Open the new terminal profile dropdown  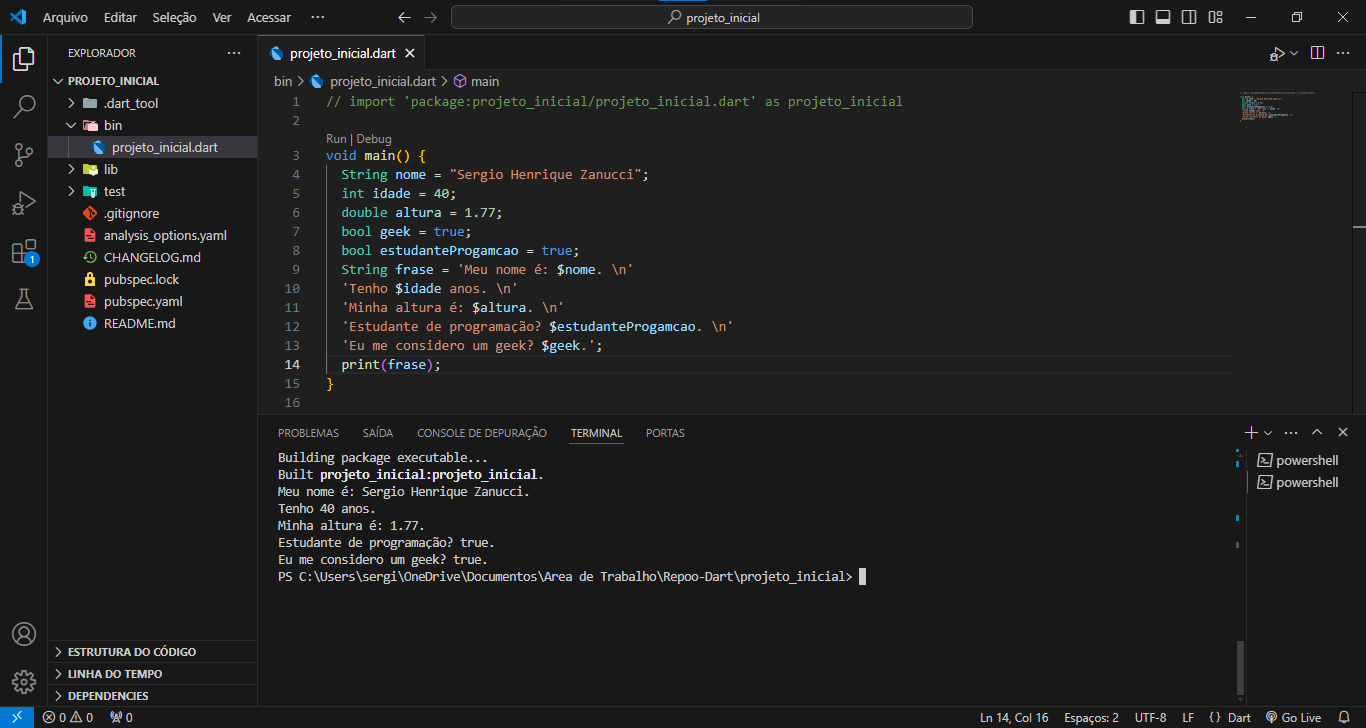(1268, 433)
